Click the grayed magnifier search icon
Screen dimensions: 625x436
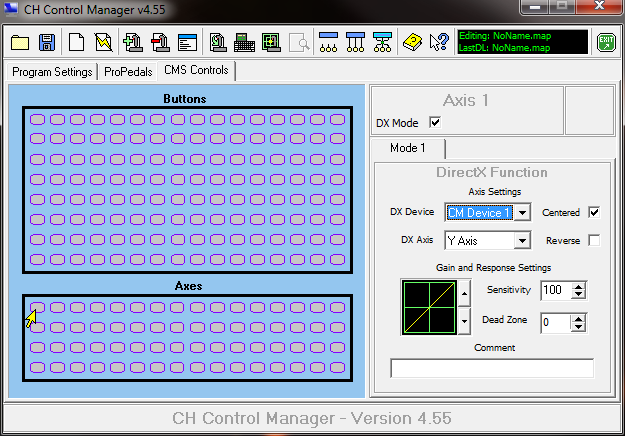tap(299, 42)
